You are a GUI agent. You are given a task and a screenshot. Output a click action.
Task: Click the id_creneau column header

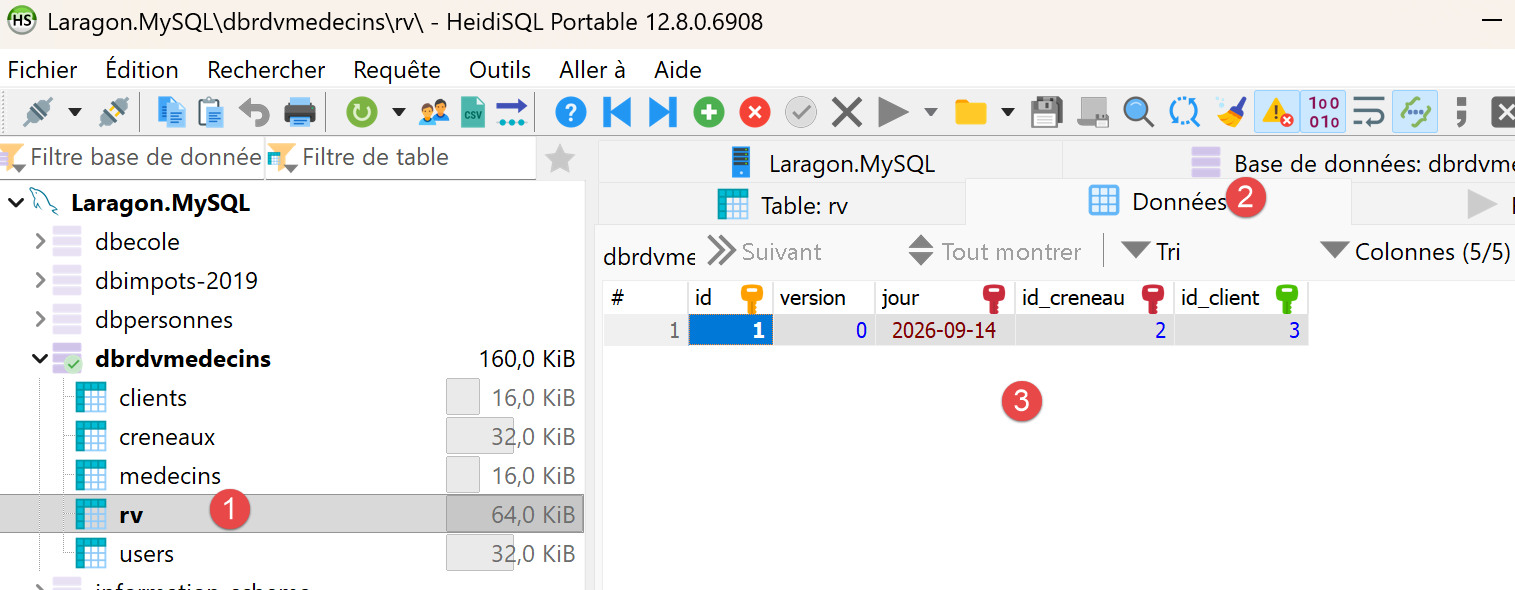[x=1093, y=297]
